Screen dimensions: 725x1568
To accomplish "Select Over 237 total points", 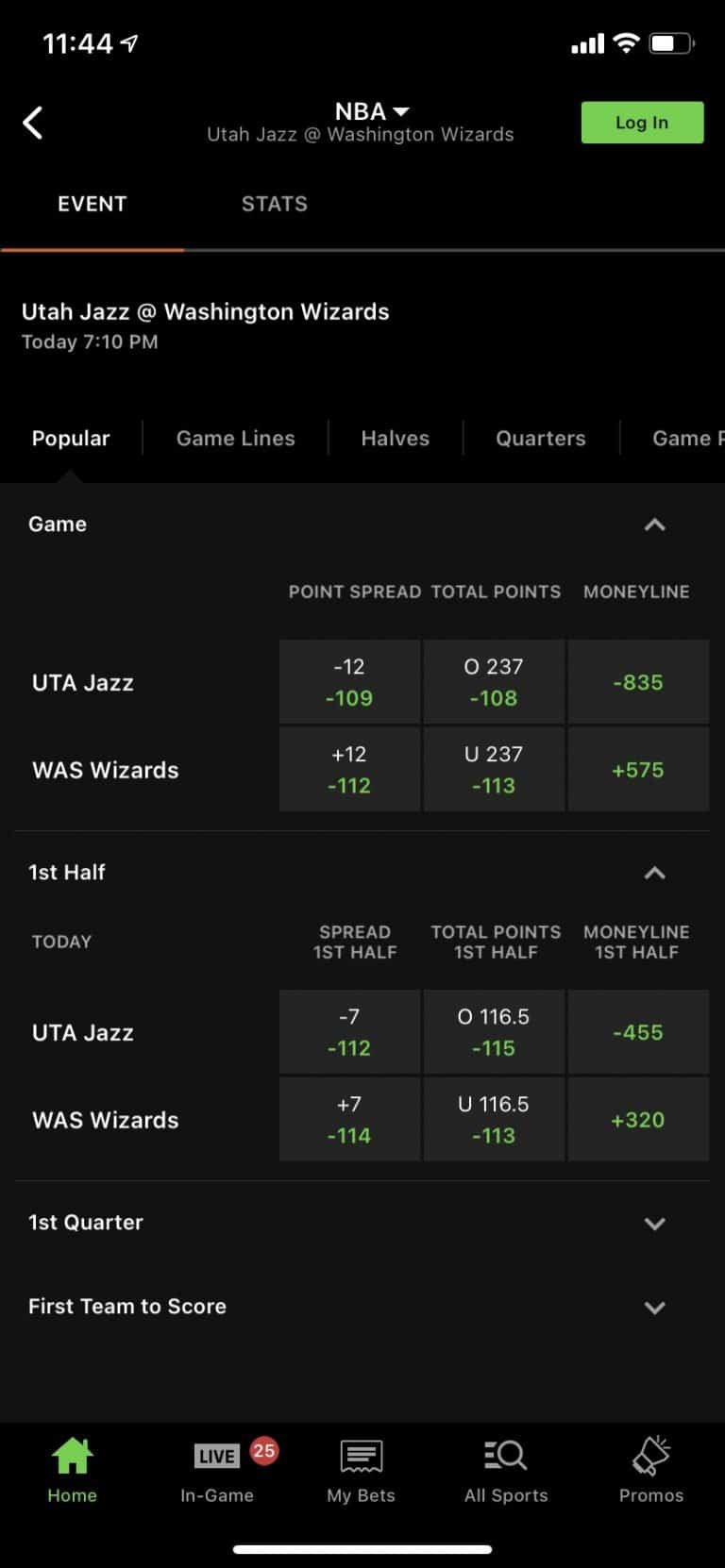I will (x=494, y=681).
